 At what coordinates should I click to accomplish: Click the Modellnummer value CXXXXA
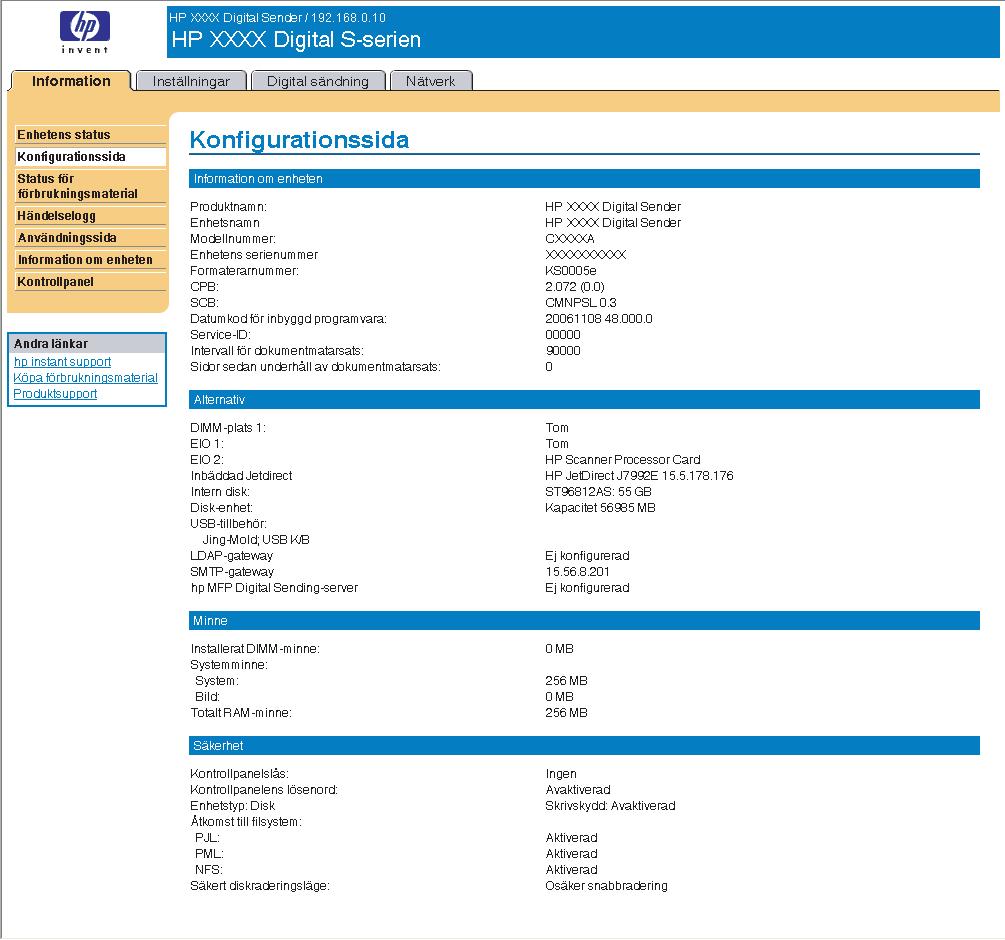570,238
